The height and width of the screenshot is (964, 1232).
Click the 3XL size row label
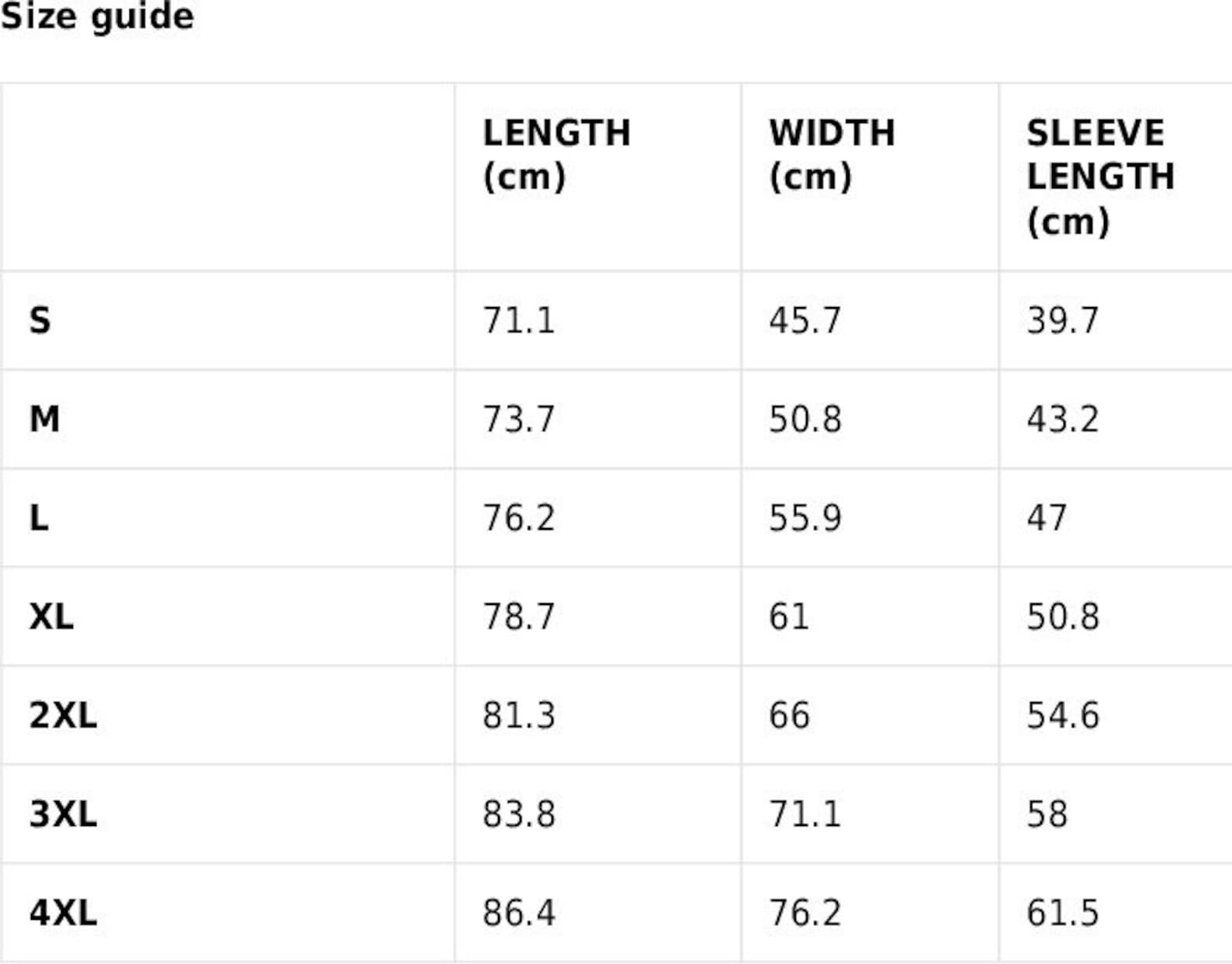[63, 814]
